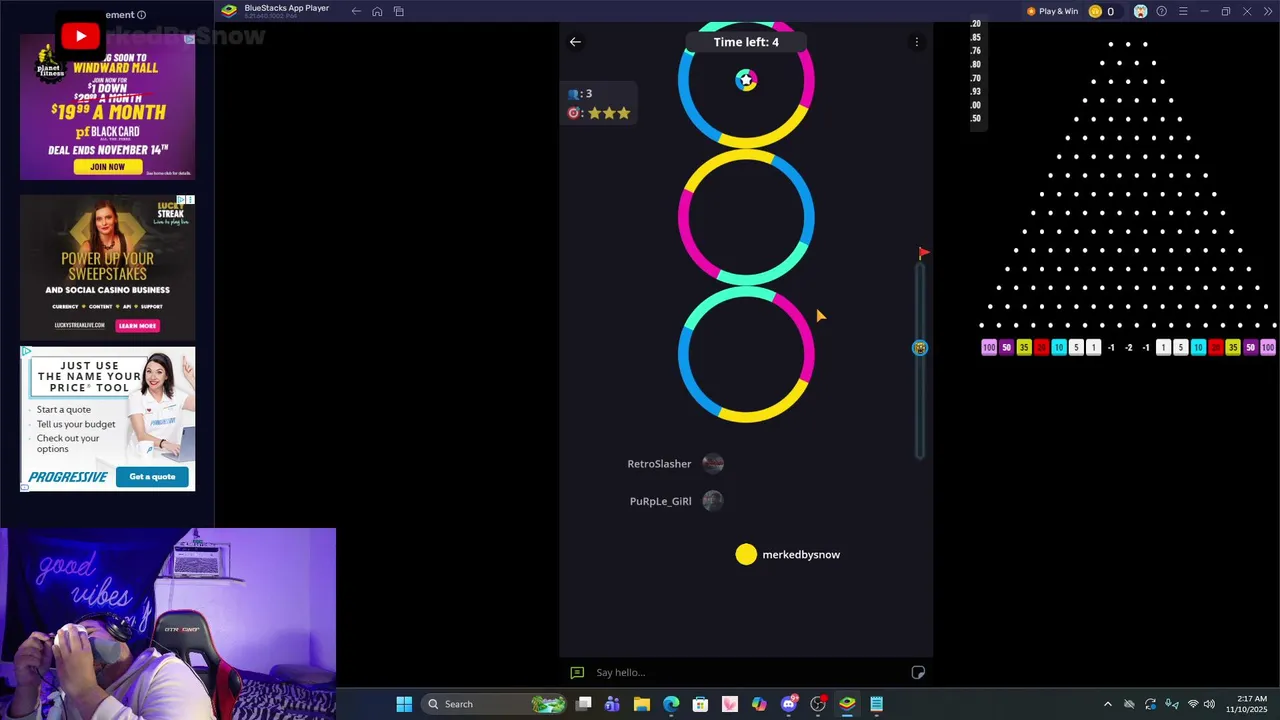
Task: Select PuRpLe_GiRl player avatar
Action: pos(713,501)
